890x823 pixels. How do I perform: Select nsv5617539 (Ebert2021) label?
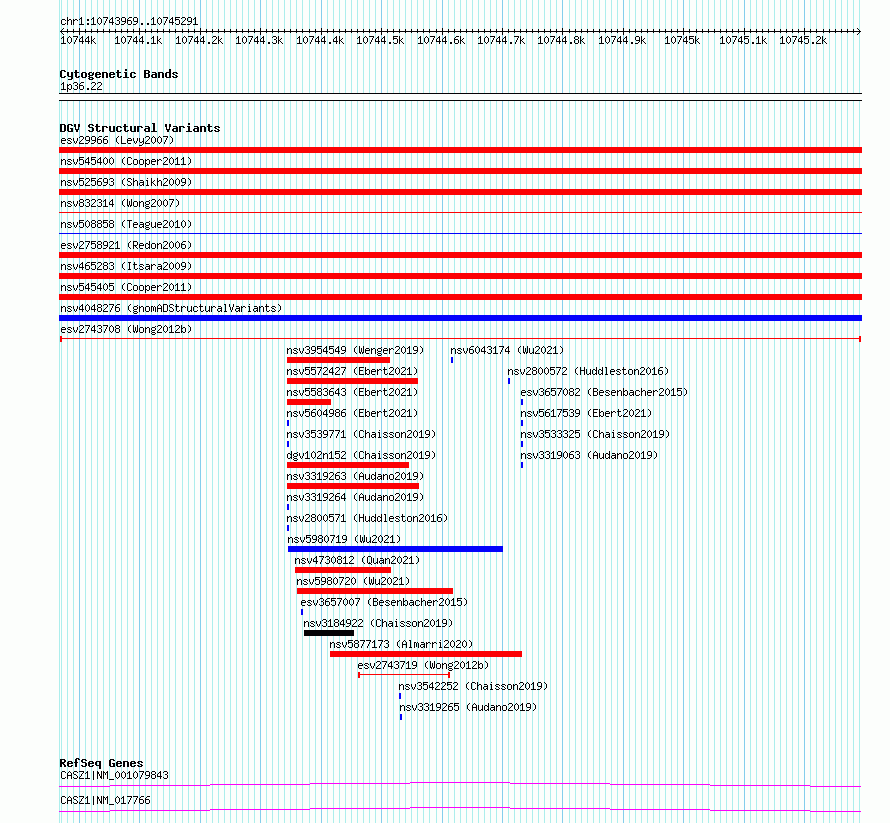[586, 413]
